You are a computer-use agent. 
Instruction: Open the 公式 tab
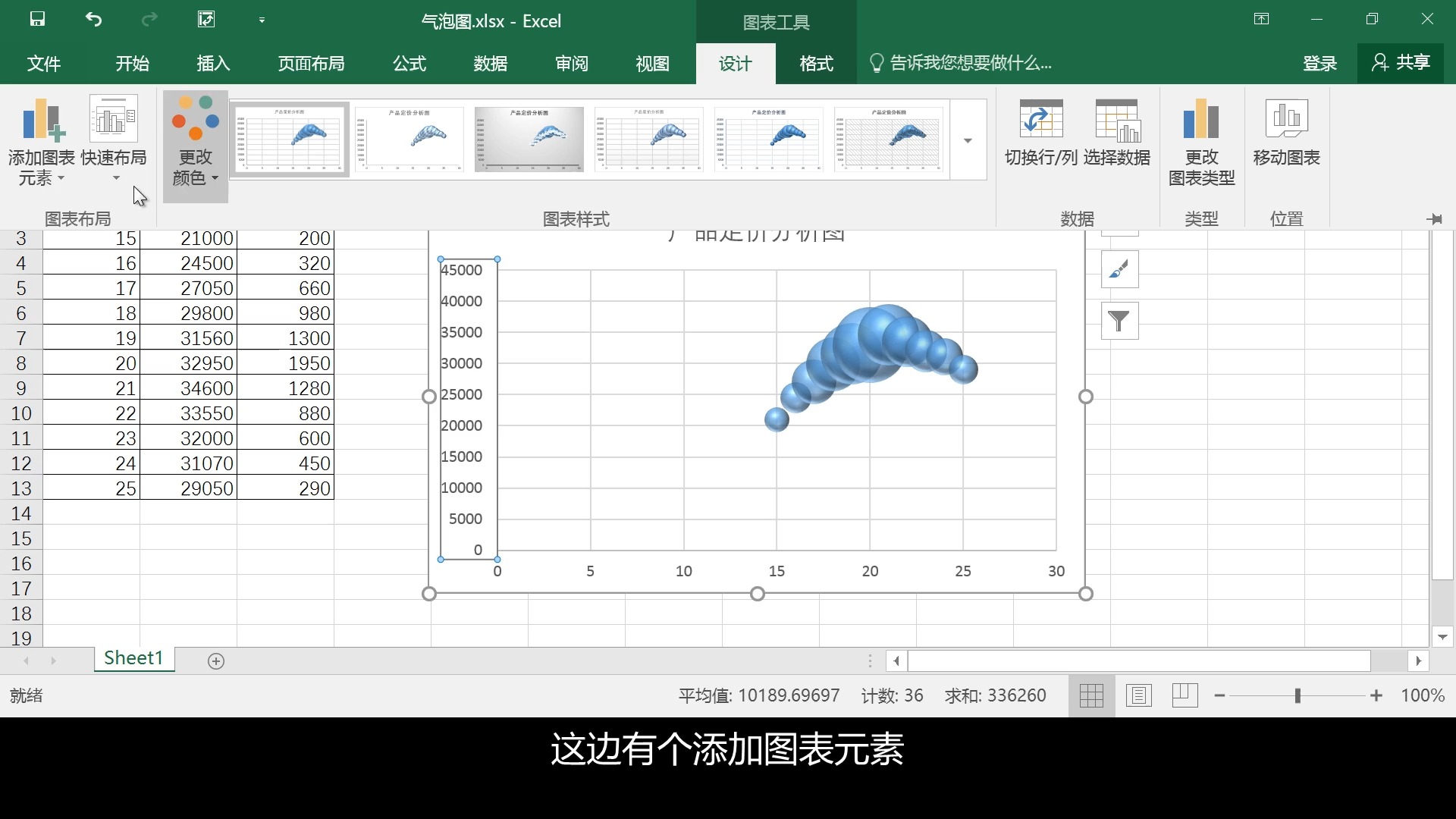(x=409, y=64)
